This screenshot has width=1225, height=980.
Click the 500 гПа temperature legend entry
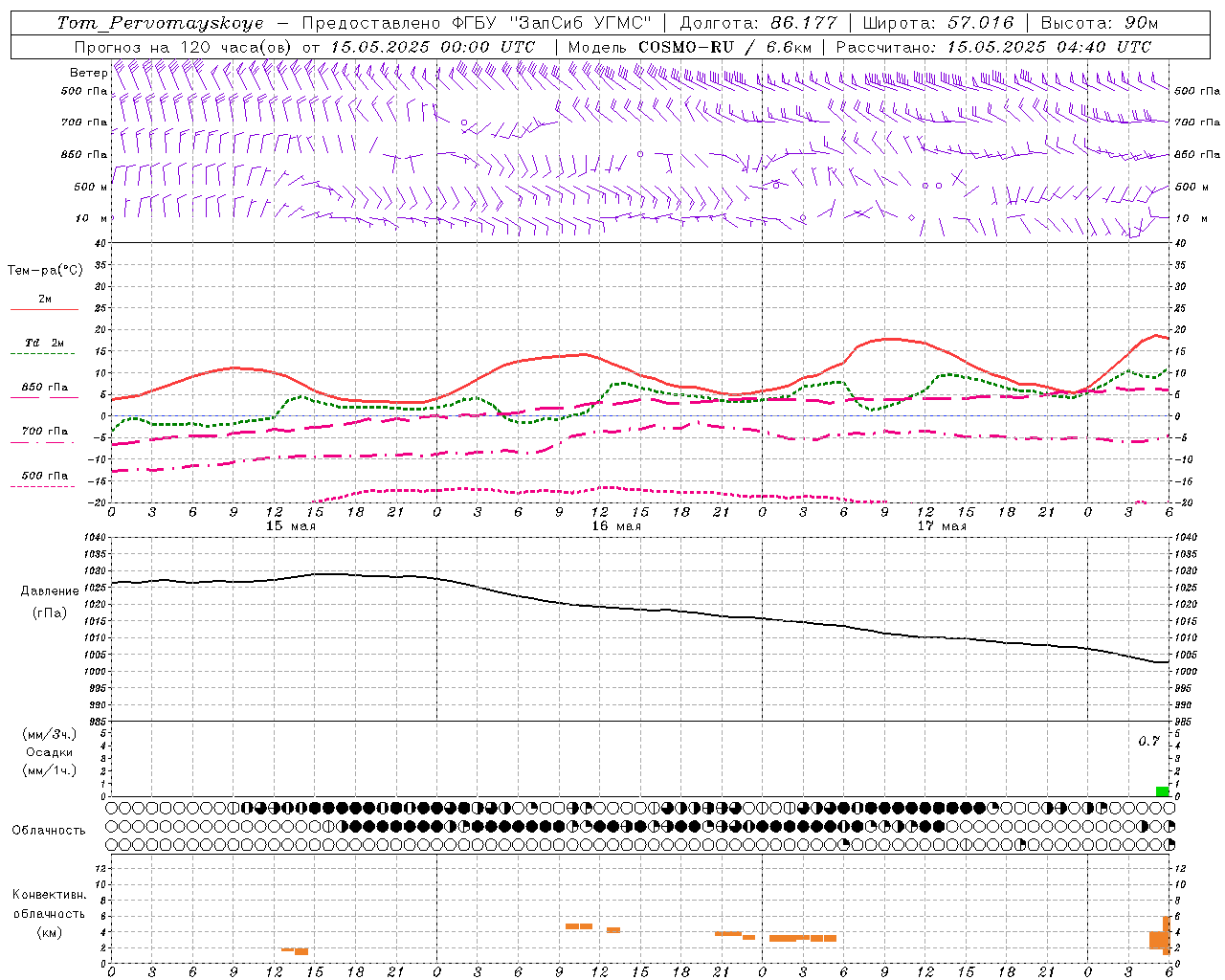pos(44,476)
